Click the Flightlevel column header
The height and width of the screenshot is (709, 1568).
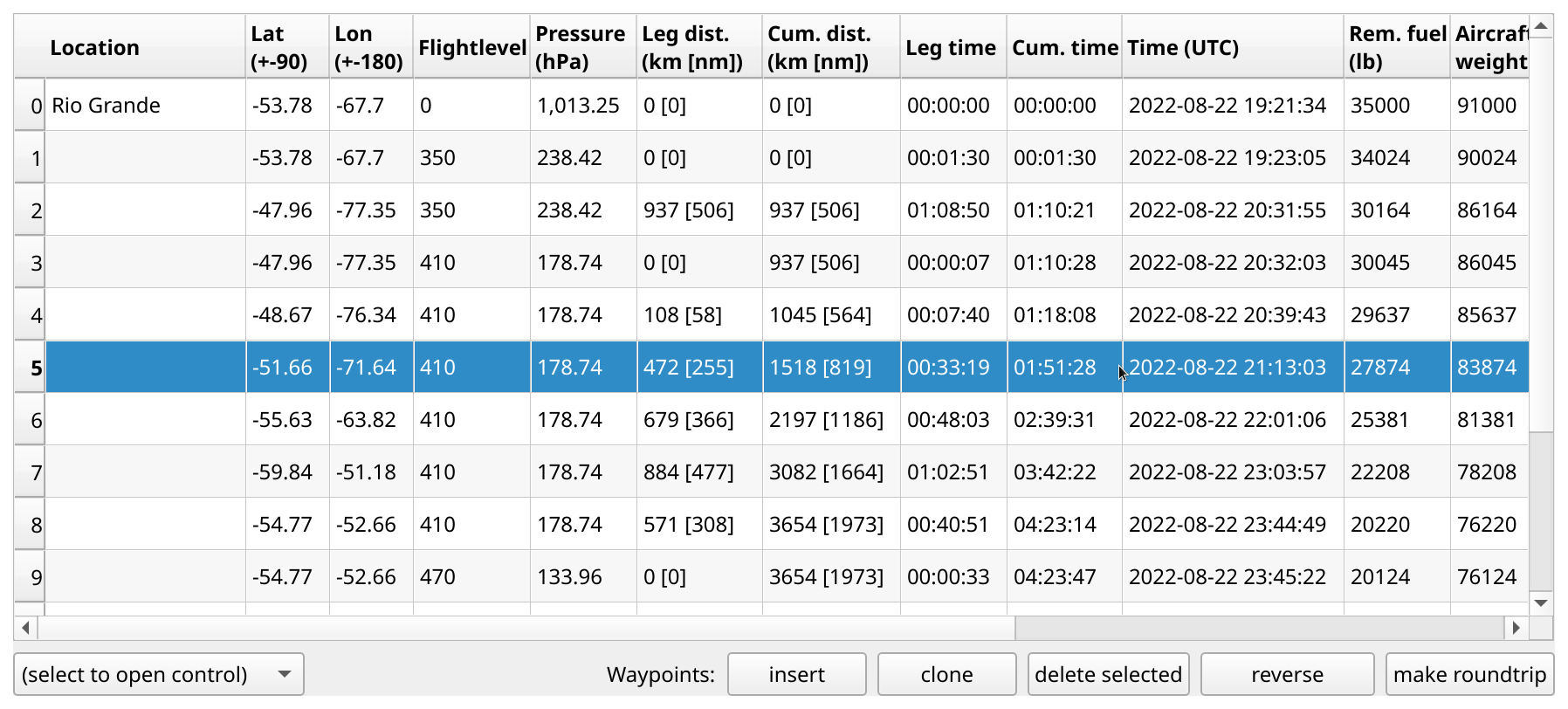coord(471,48)
